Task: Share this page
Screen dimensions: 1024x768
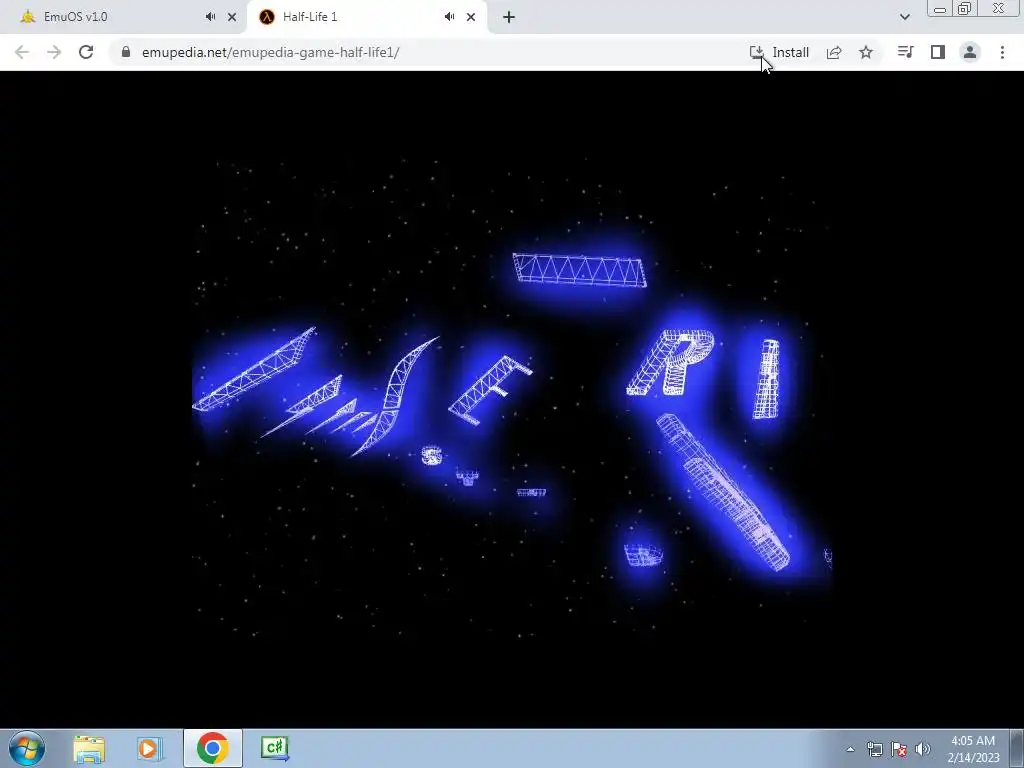Action: click(834, 52)
